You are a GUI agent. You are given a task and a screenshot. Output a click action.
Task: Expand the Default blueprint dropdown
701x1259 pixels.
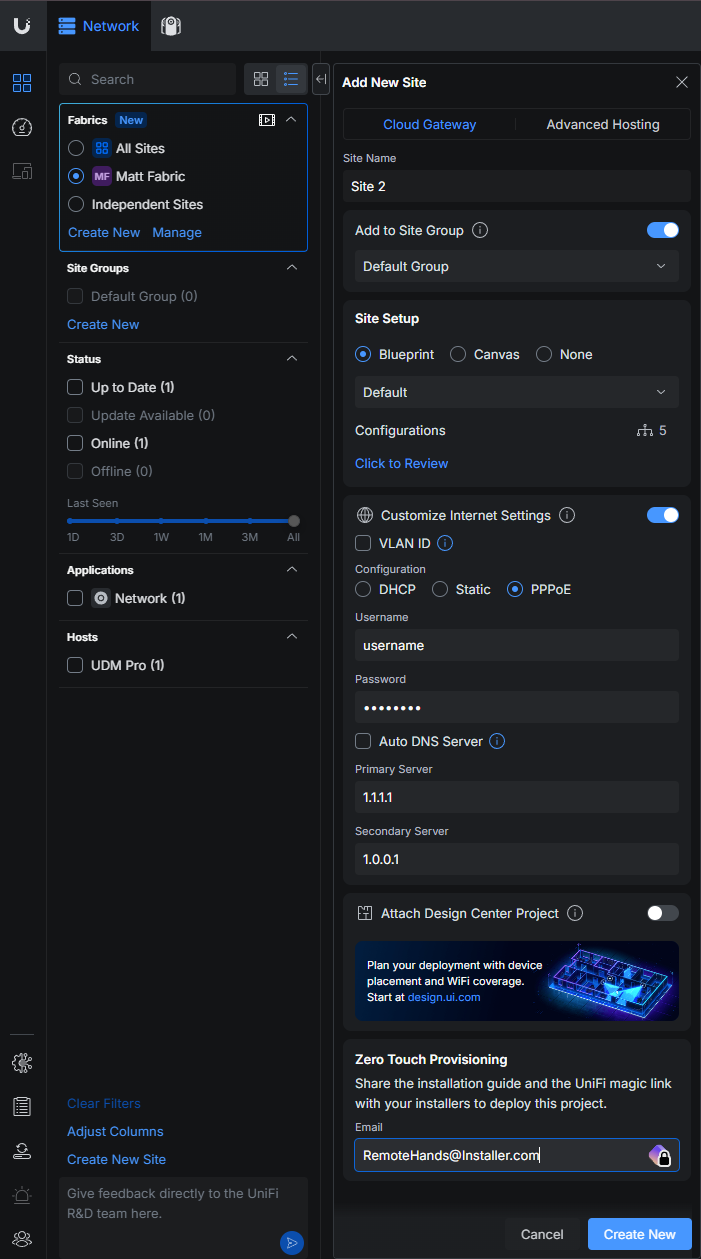516,392
